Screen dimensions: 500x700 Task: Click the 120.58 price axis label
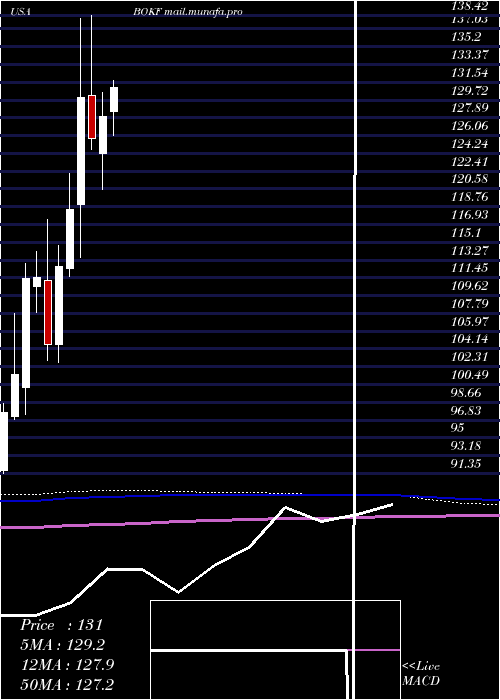pyautogui.click(x=470, y=179)
